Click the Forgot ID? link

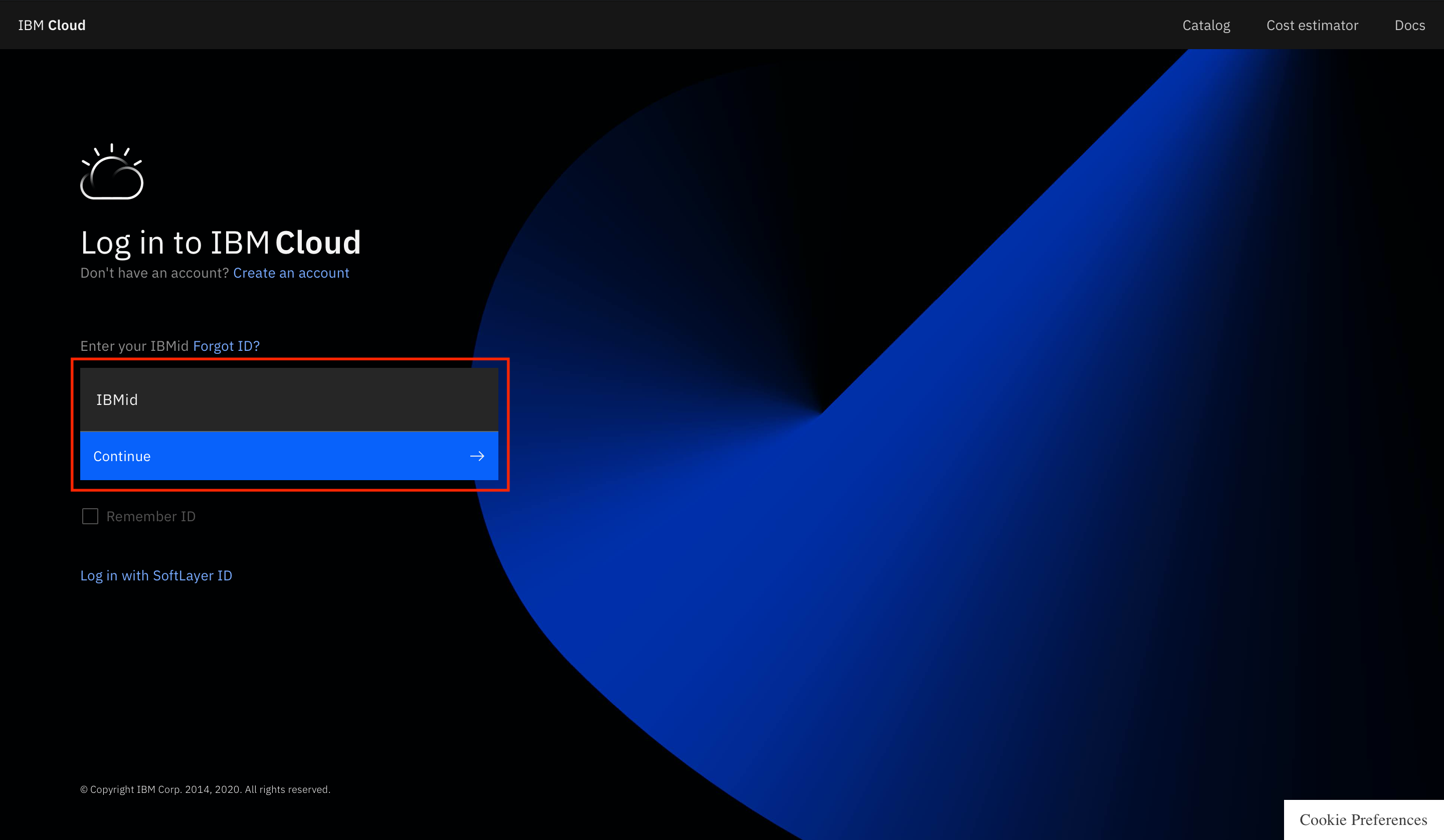click(x=226, y=346)
